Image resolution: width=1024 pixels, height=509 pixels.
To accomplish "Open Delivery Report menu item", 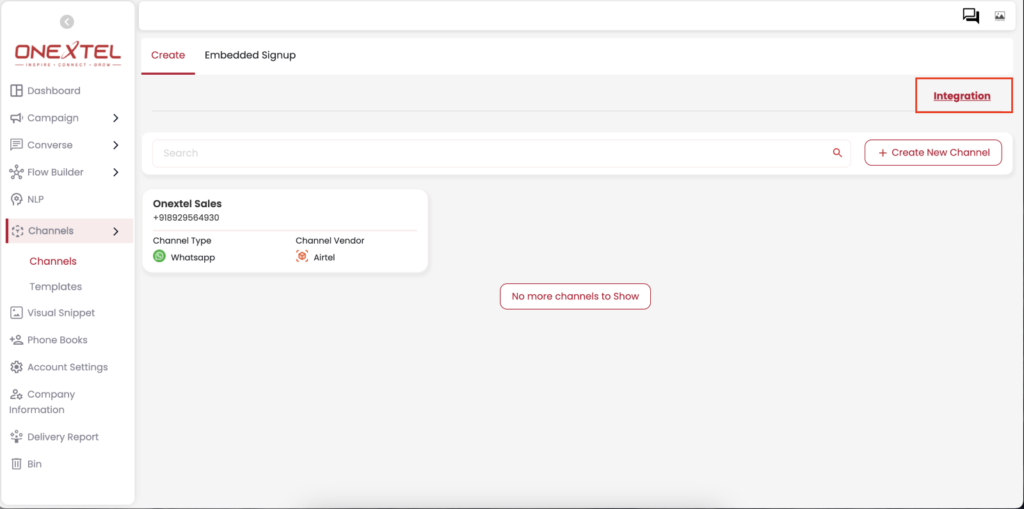I will [x=63, y=436].
